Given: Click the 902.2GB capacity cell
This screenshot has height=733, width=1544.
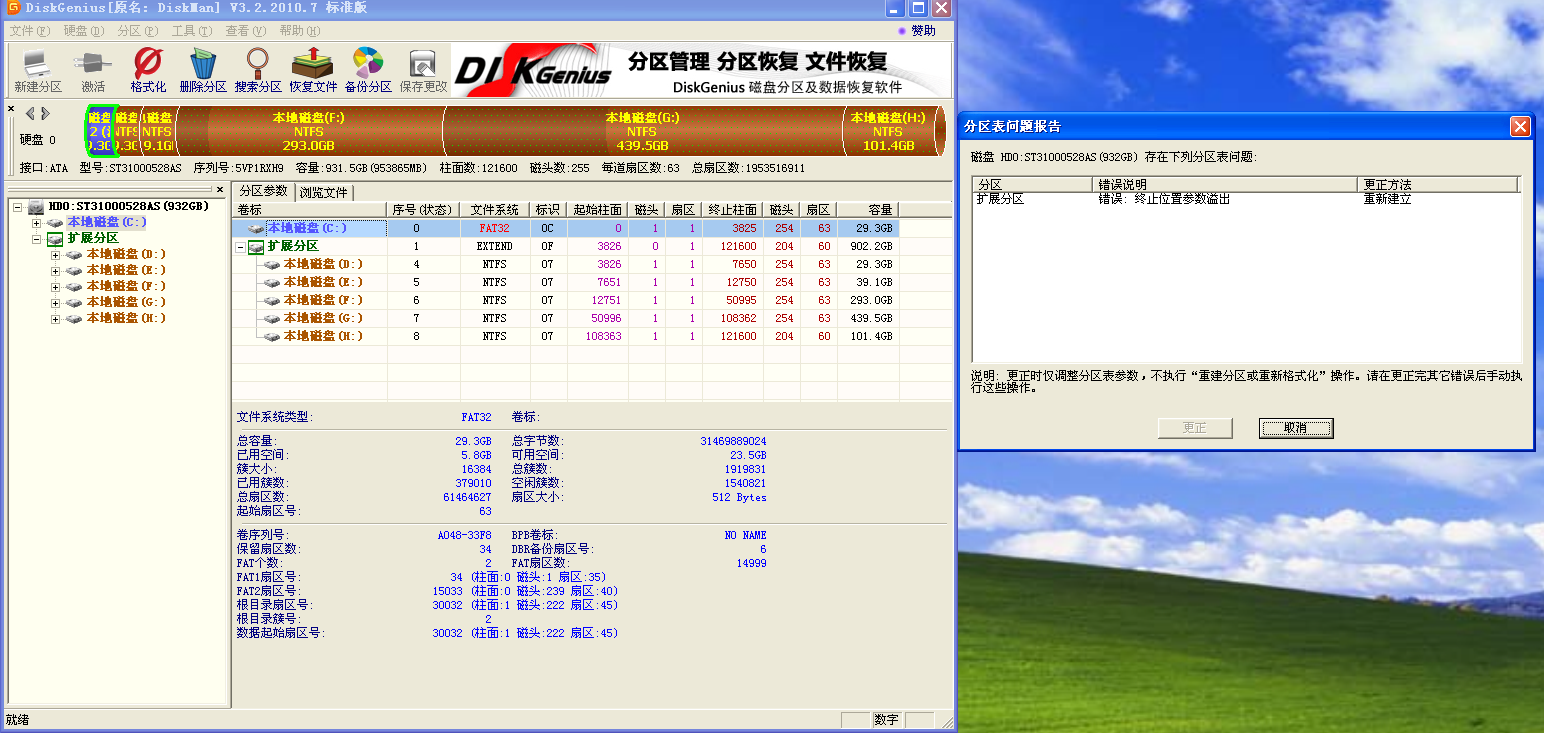Looking at the screenshot, I should pyautogui.click(x=867, y=246).
